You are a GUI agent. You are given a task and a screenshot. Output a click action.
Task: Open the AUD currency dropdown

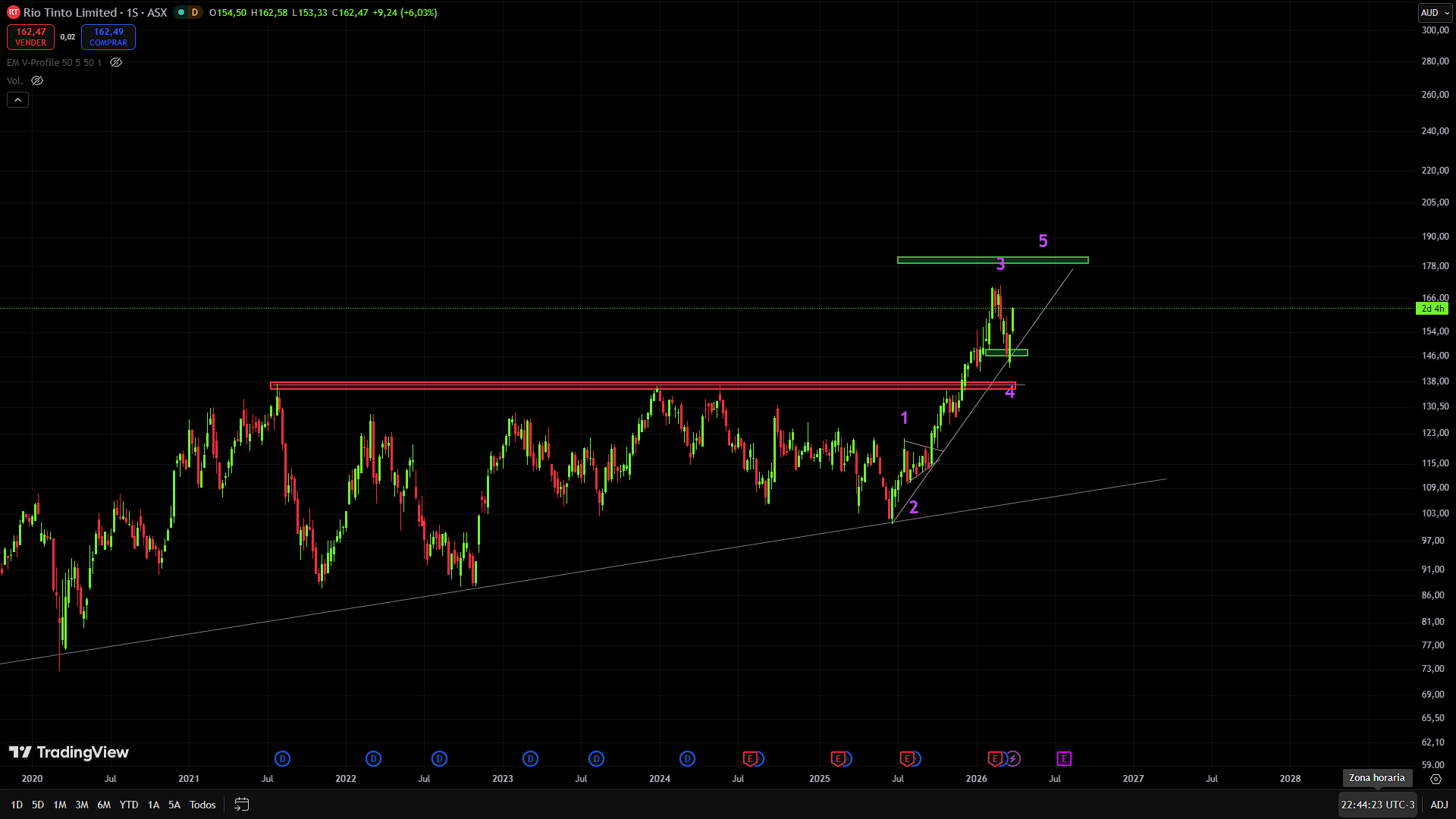coord(1435,12)
